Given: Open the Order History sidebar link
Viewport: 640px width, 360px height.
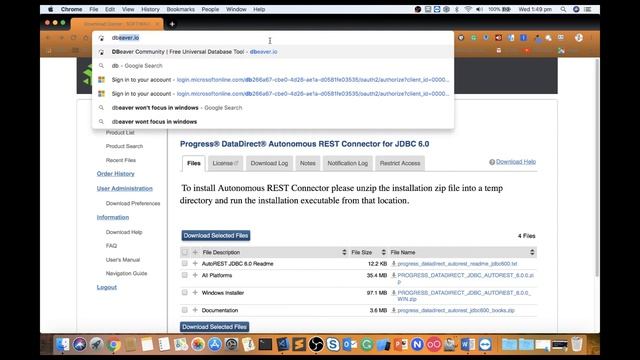Looking at the screenshot, I should coord(116,174).
